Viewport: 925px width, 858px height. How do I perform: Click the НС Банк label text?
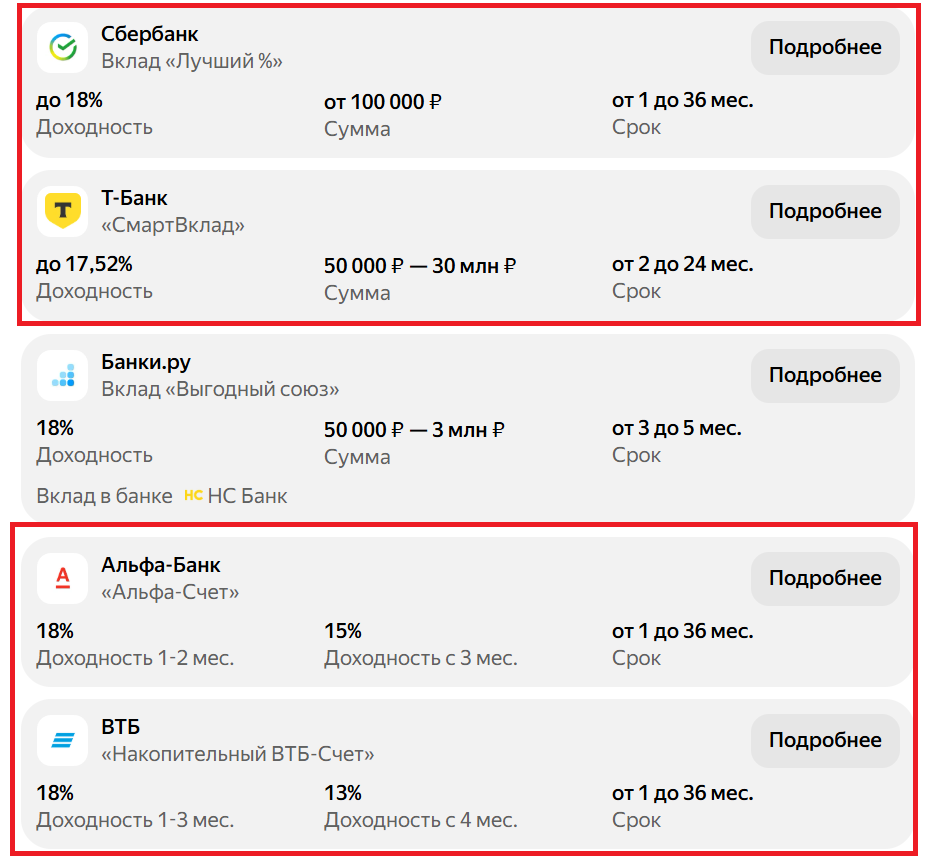coord(247,496)
